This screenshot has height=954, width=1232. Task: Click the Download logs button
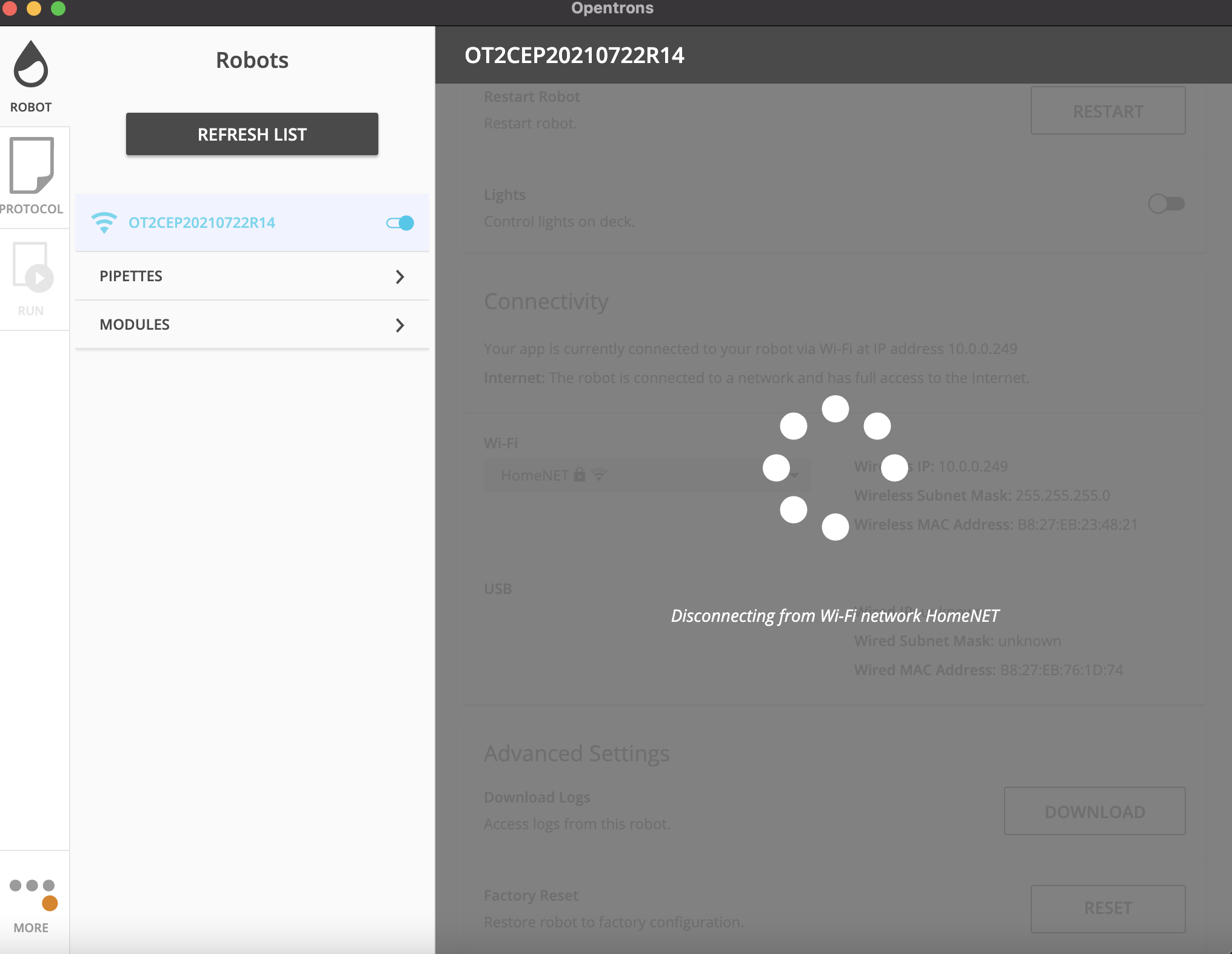click(x=1094, y=811)
